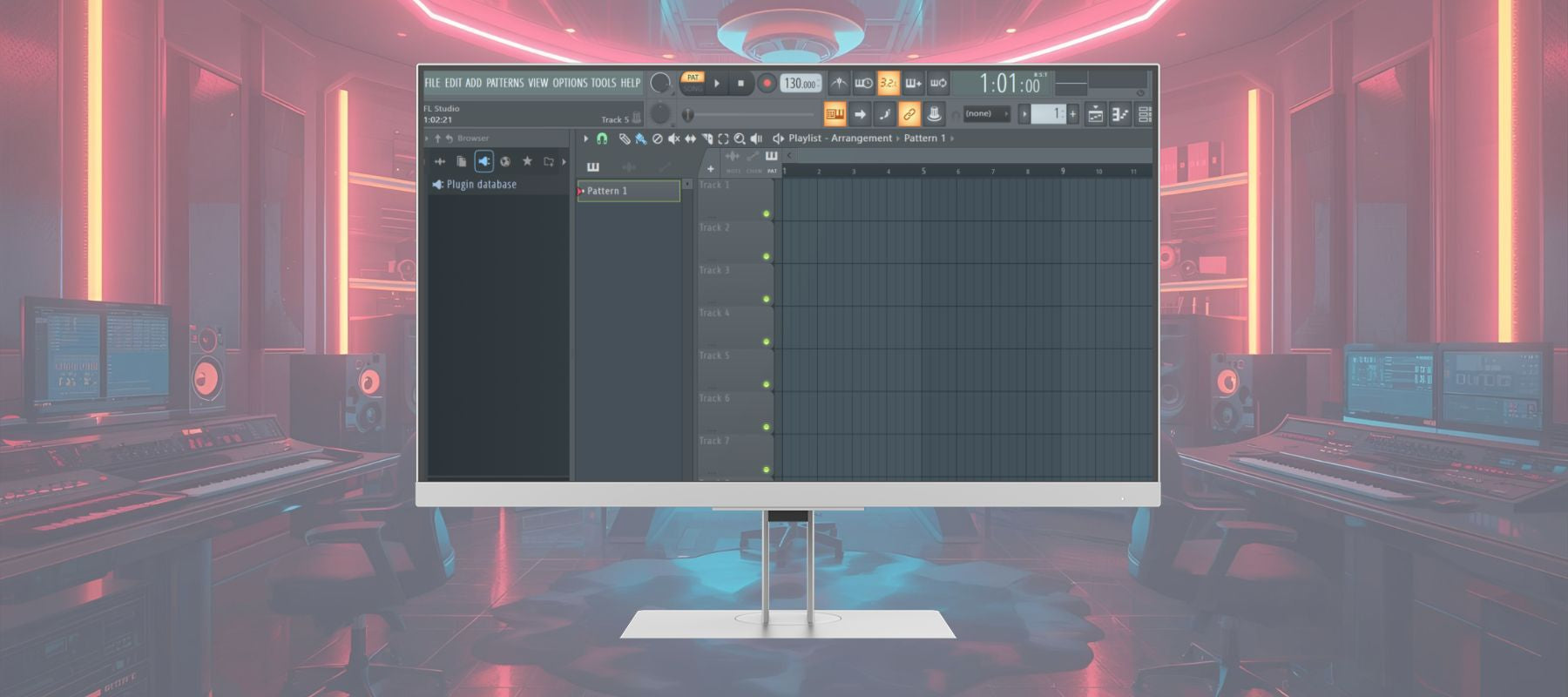This screenshot has height=697, width=1568.
Task: Mute Track 1 using its green light
Action: [x=767, y=213]
